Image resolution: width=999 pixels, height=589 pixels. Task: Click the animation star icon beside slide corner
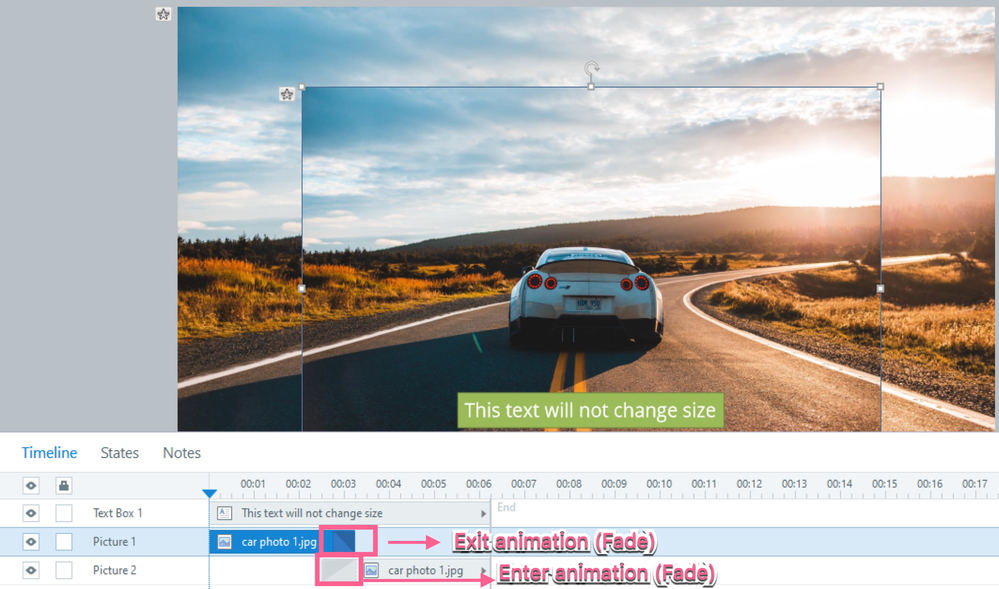[163, 14]
